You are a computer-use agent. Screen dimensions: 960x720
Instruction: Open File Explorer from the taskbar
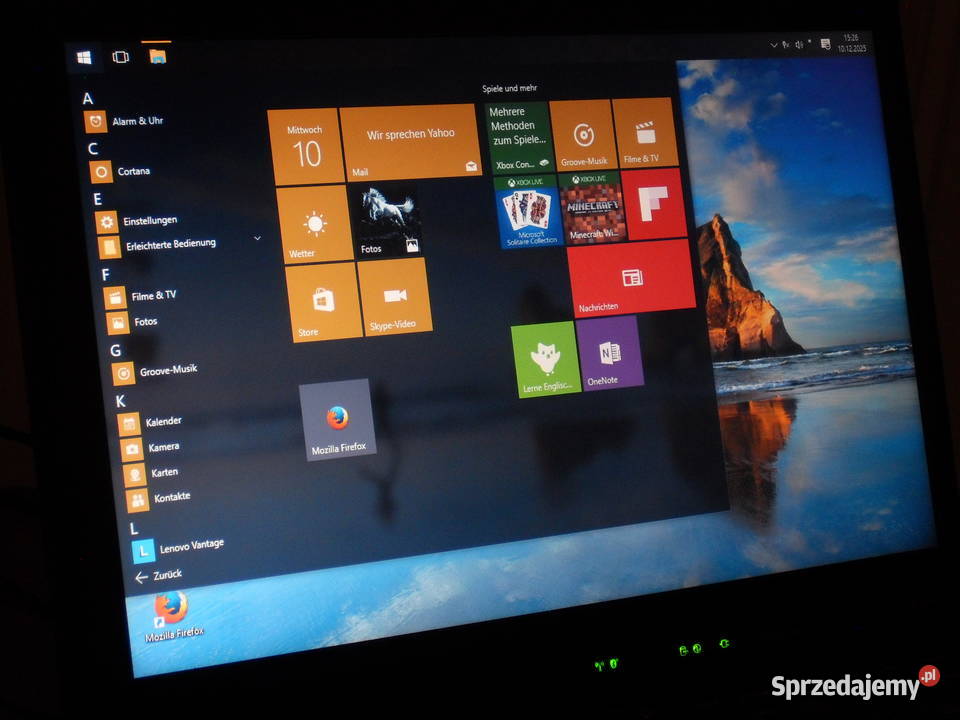tap(155, 58)
